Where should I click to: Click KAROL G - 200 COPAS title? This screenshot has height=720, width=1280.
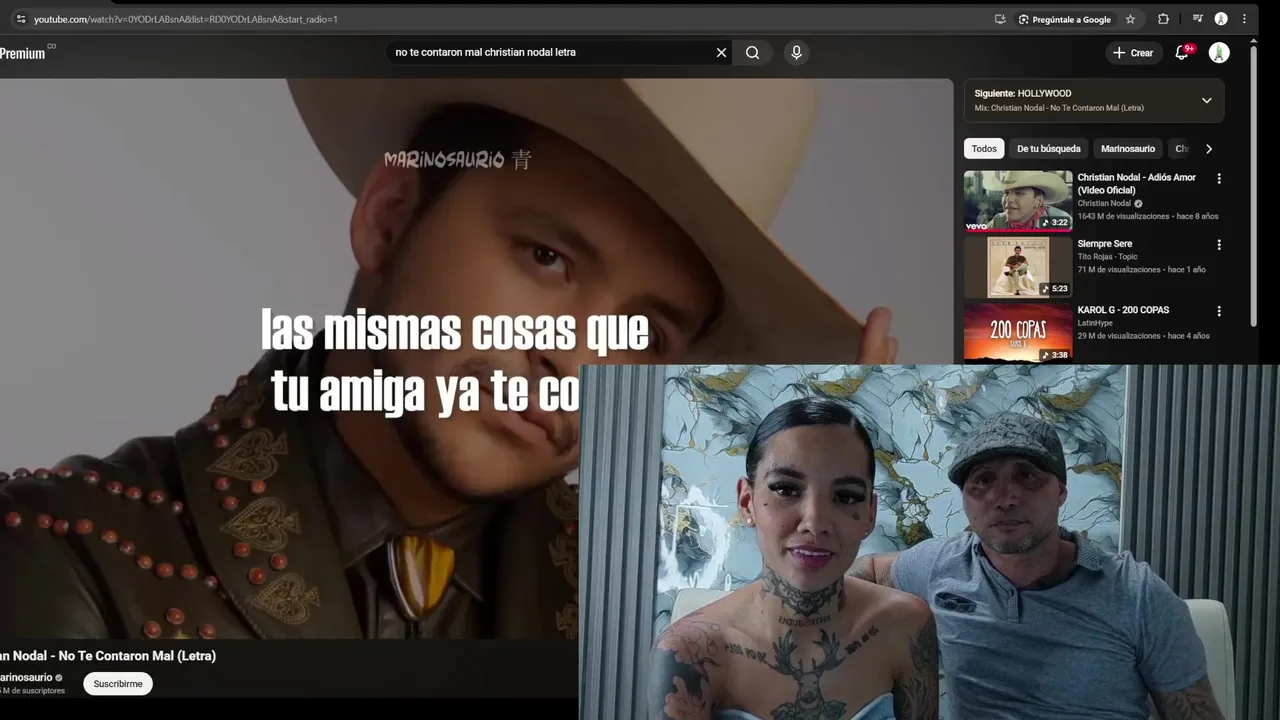pos(1123,310)
